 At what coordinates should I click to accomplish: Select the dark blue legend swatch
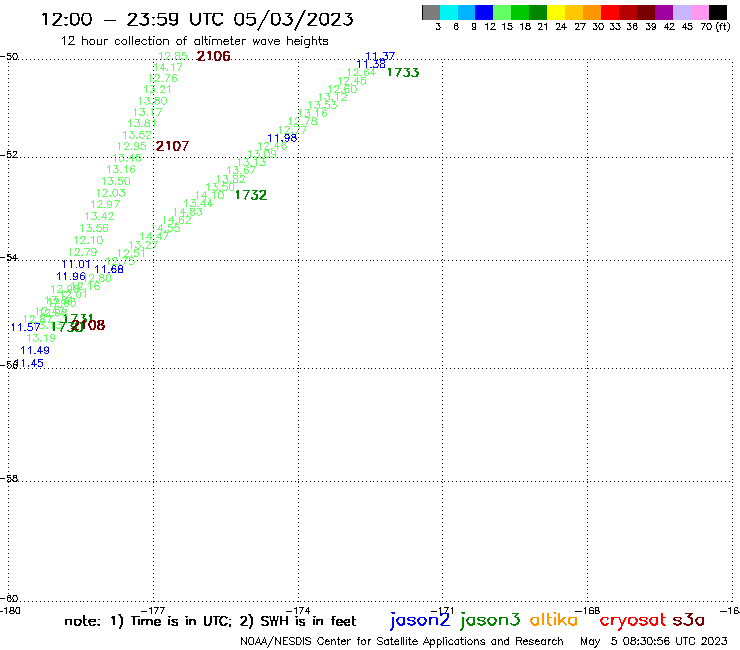coord(484,12)
